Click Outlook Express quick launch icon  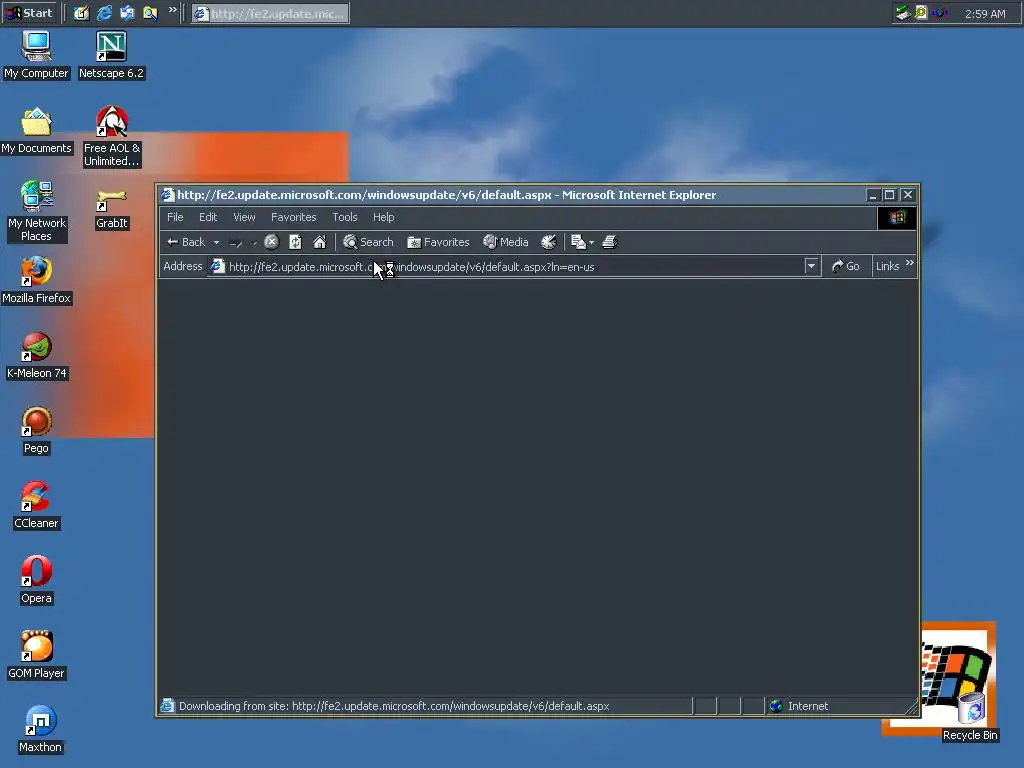pos(127,13)
